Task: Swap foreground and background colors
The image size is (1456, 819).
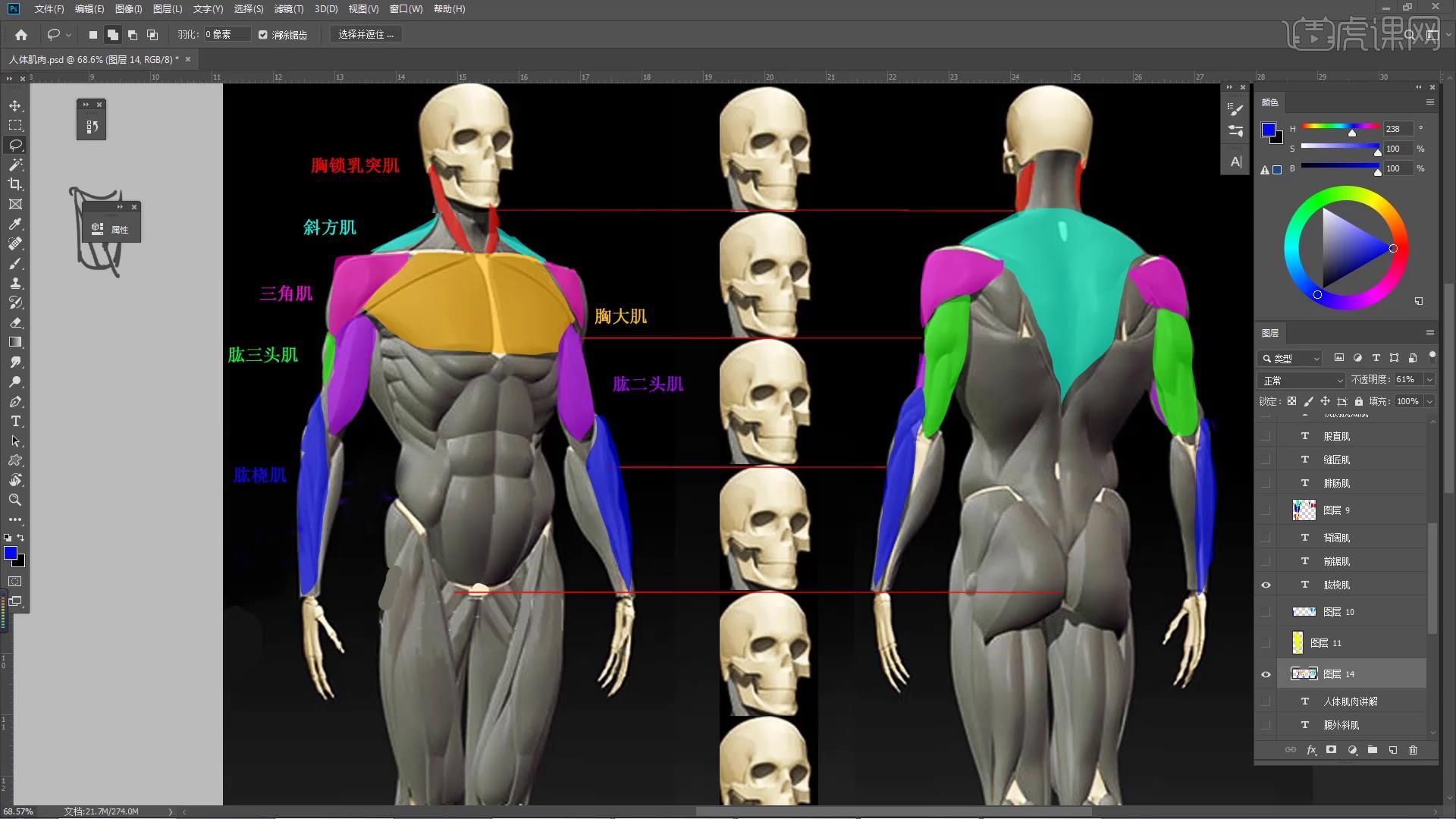Action: coord(20,538)
